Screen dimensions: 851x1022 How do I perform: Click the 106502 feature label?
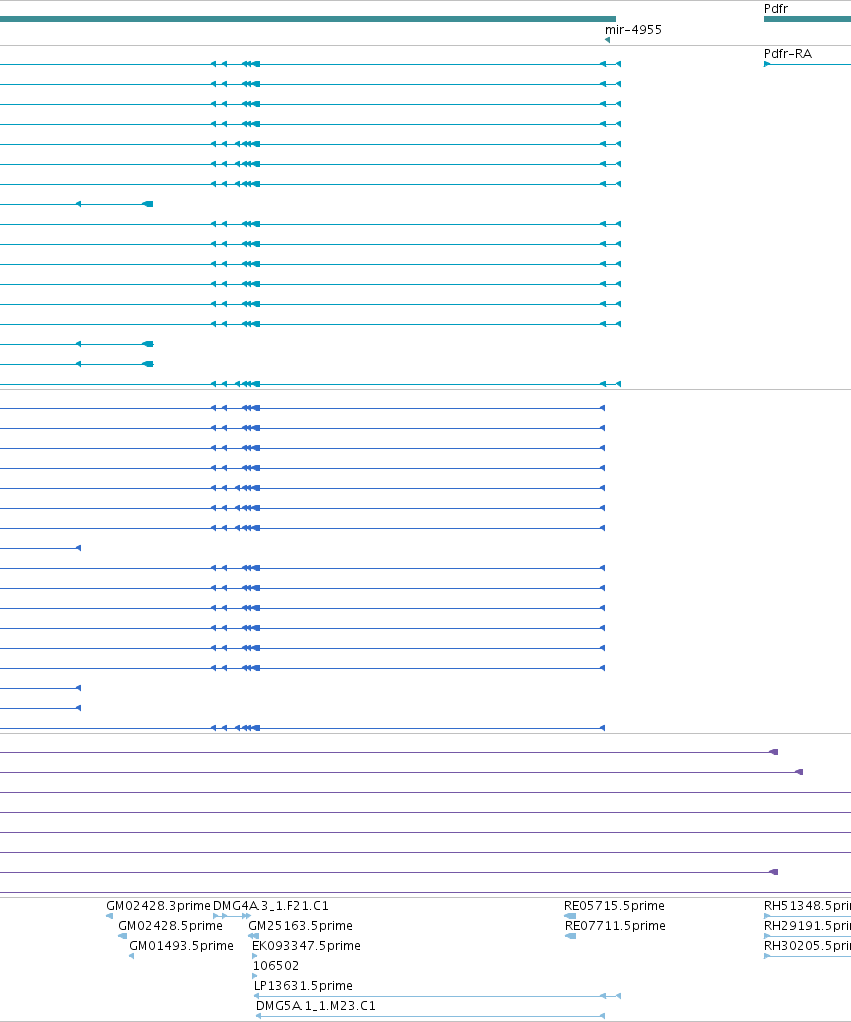(x=276, y=965)
